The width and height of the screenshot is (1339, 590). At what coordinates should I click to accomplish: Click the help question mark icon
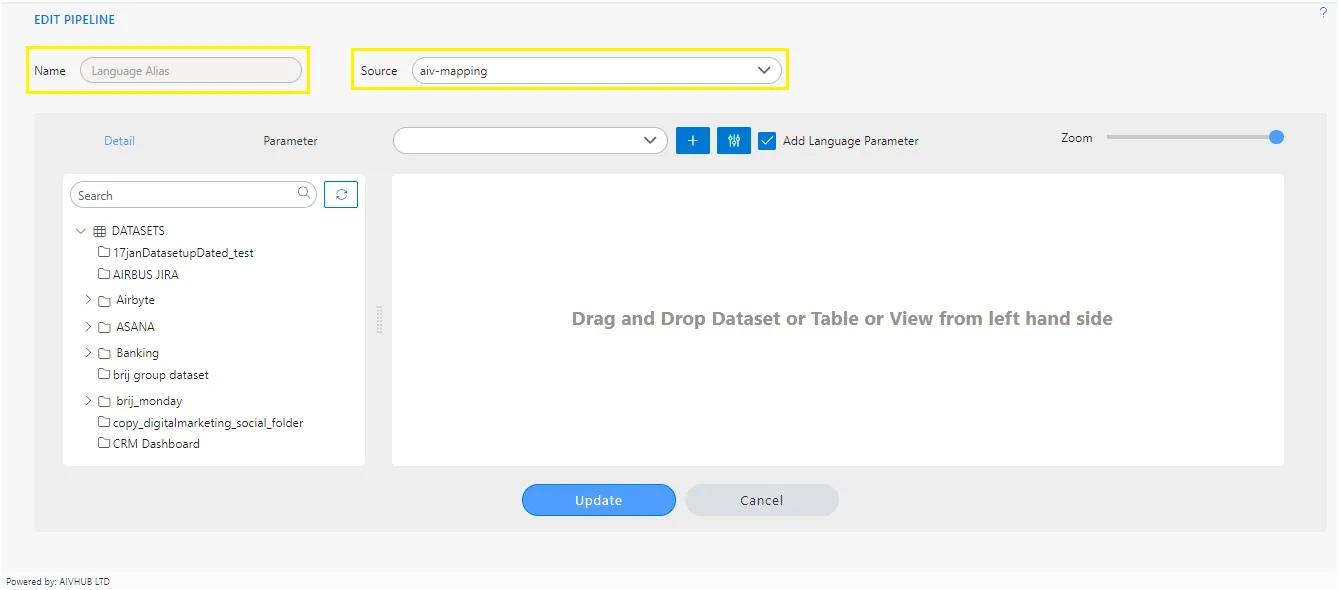click(1323, 12)
